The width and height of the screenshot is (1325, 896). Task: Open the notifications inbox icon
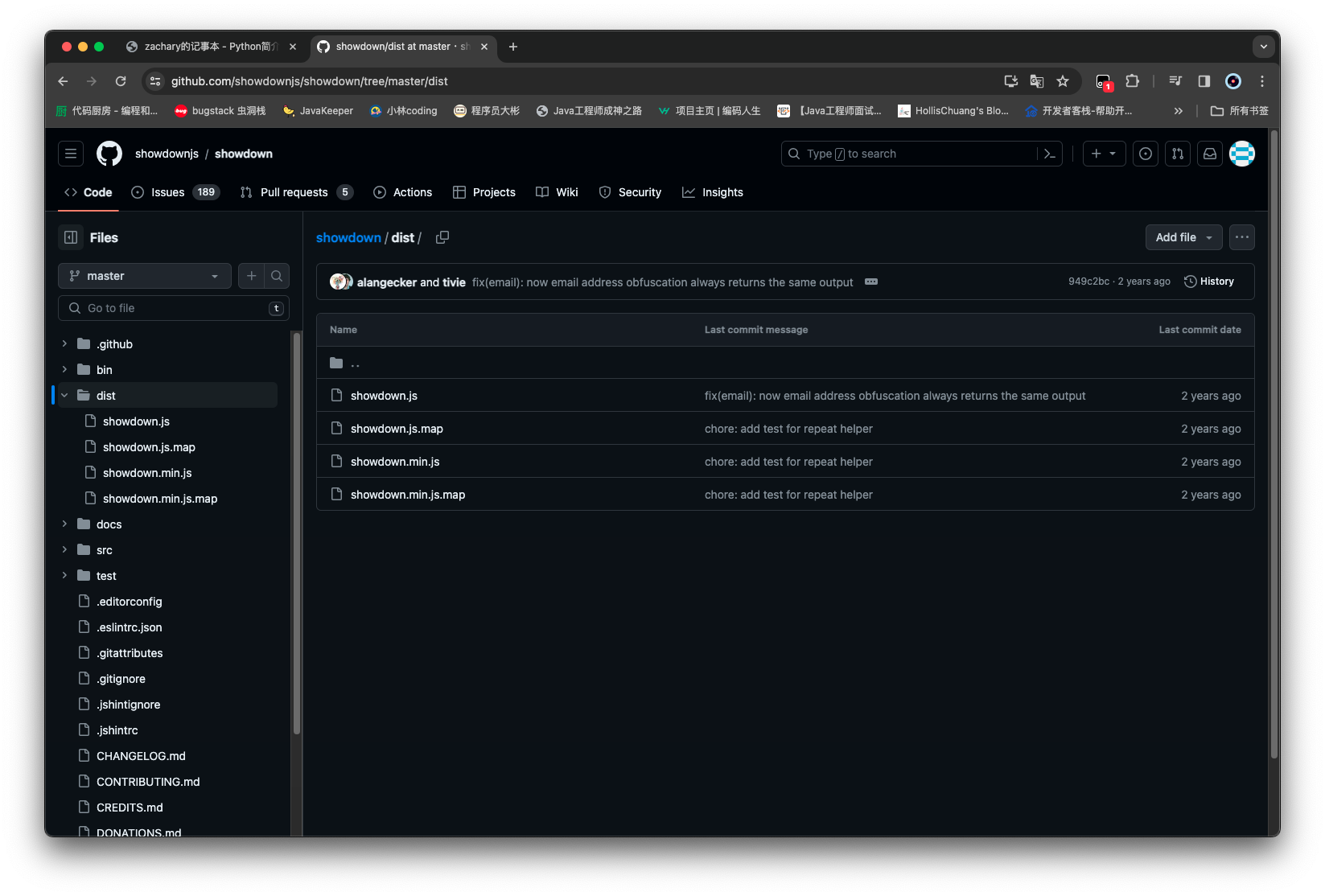pos(1210,154)
